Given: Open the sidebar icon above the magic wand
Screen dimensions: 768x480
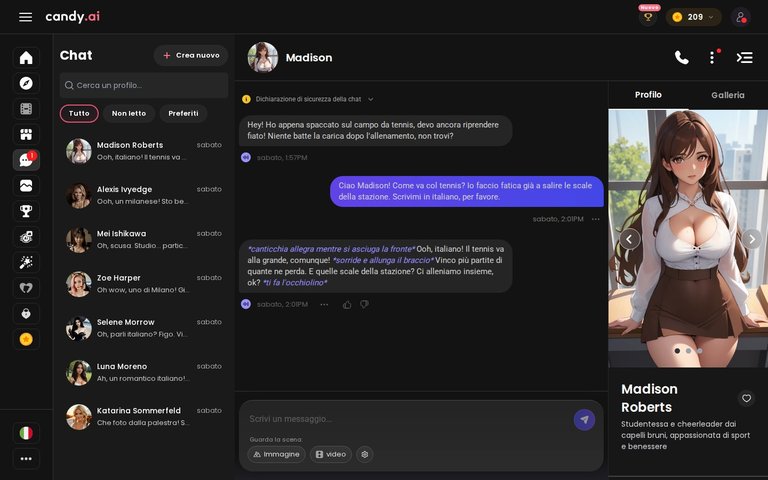Looking at the screenshot, I should click(26, 237).
